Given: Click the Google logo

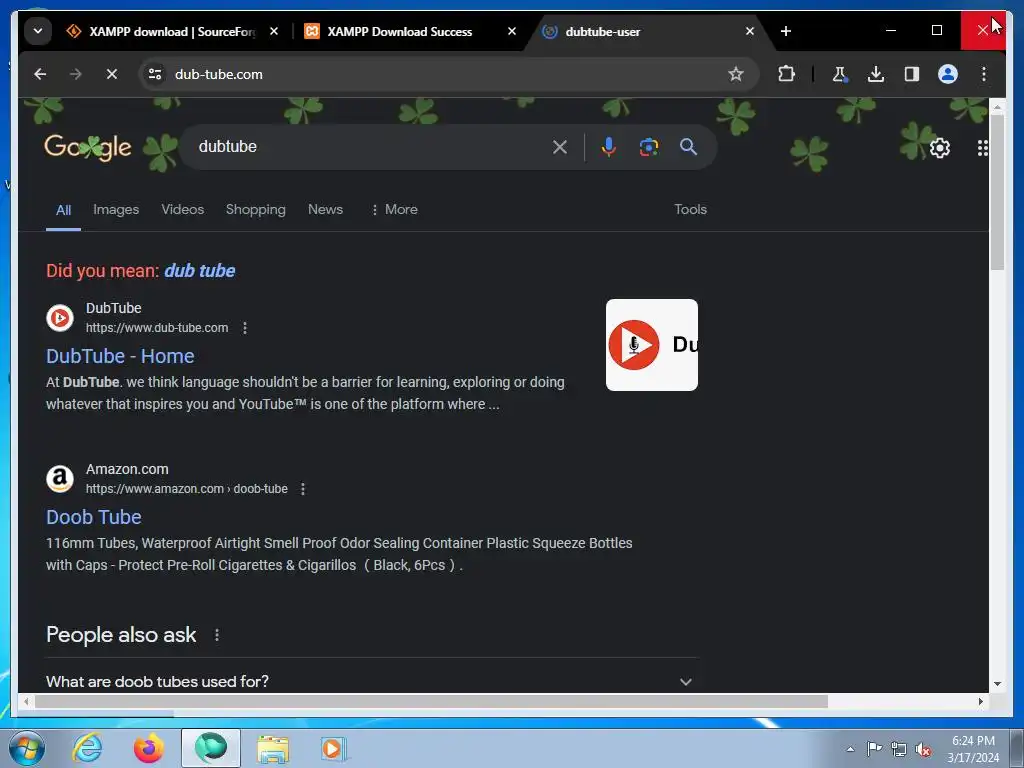Looking at the screenshot, I should pos(88,148).
